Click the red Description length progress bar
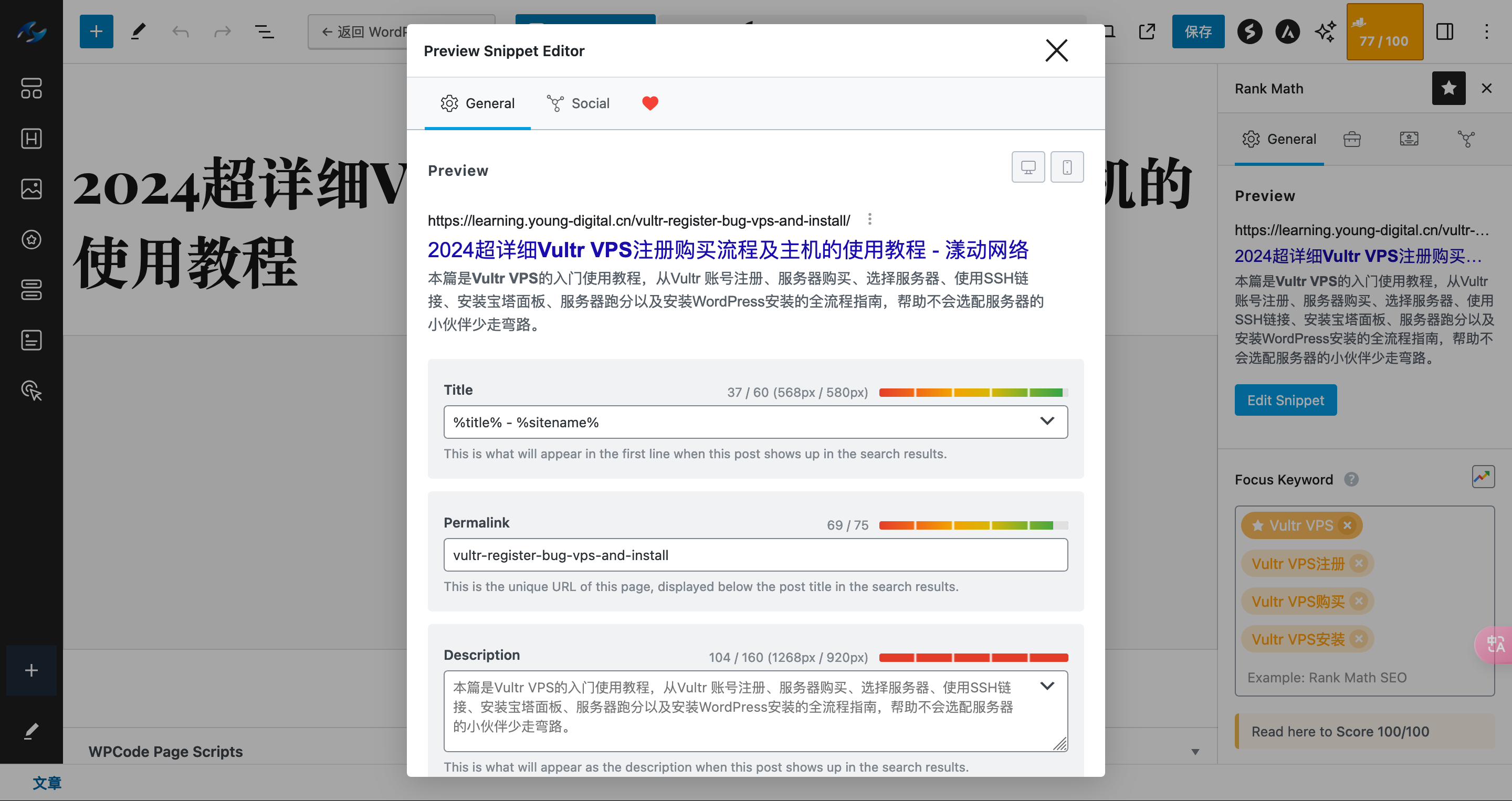Viewport: 1512px width, 801px height. [x=973, y=658]
